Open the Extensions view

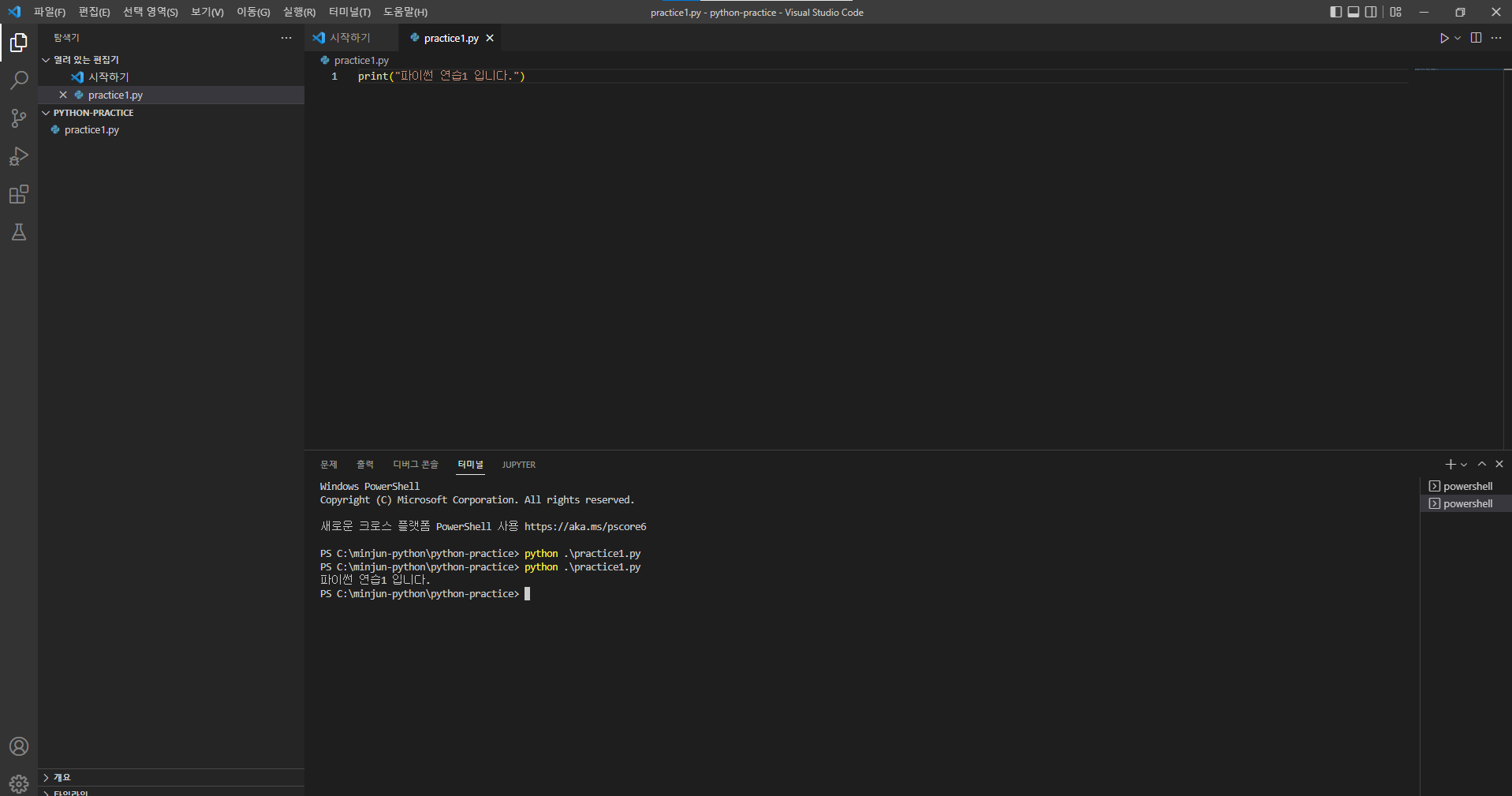[x=19, y=194]
